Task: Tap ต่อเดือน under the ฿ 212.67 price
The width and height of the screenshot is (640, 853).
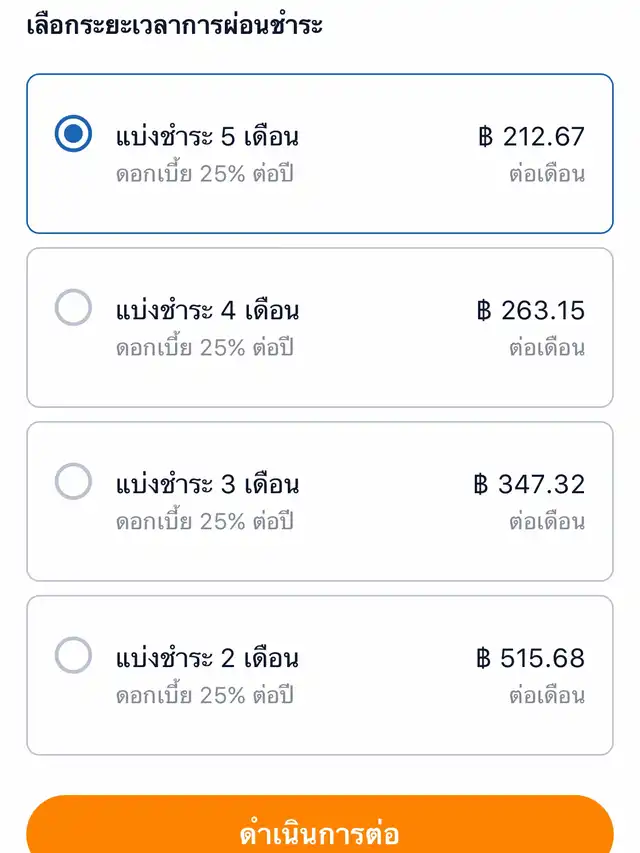Action: click(x=547, y=174)
